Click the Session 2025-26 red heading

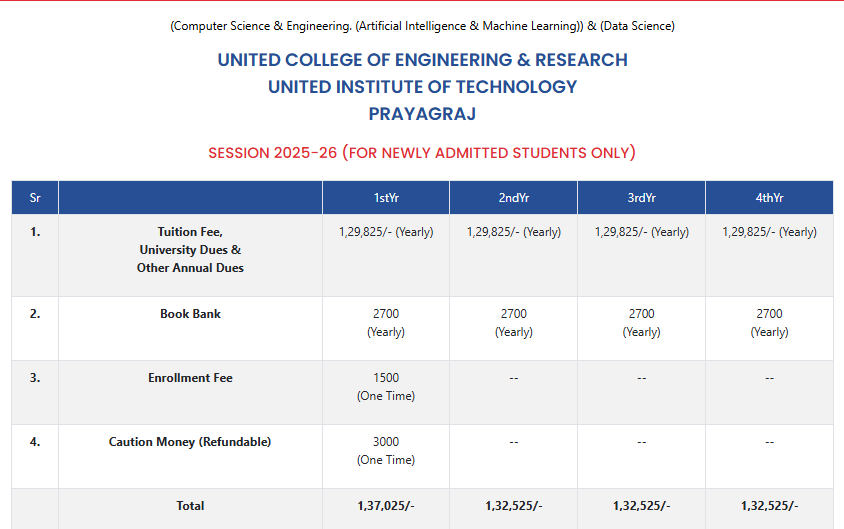tap(422, 153)
